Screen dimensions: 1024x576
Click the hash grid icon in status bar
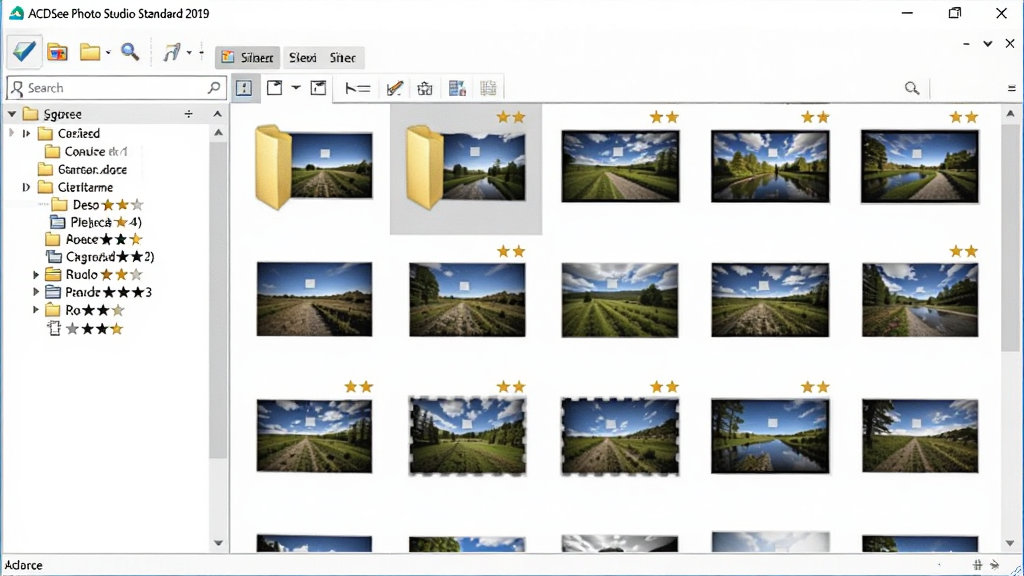click(977, 565)
